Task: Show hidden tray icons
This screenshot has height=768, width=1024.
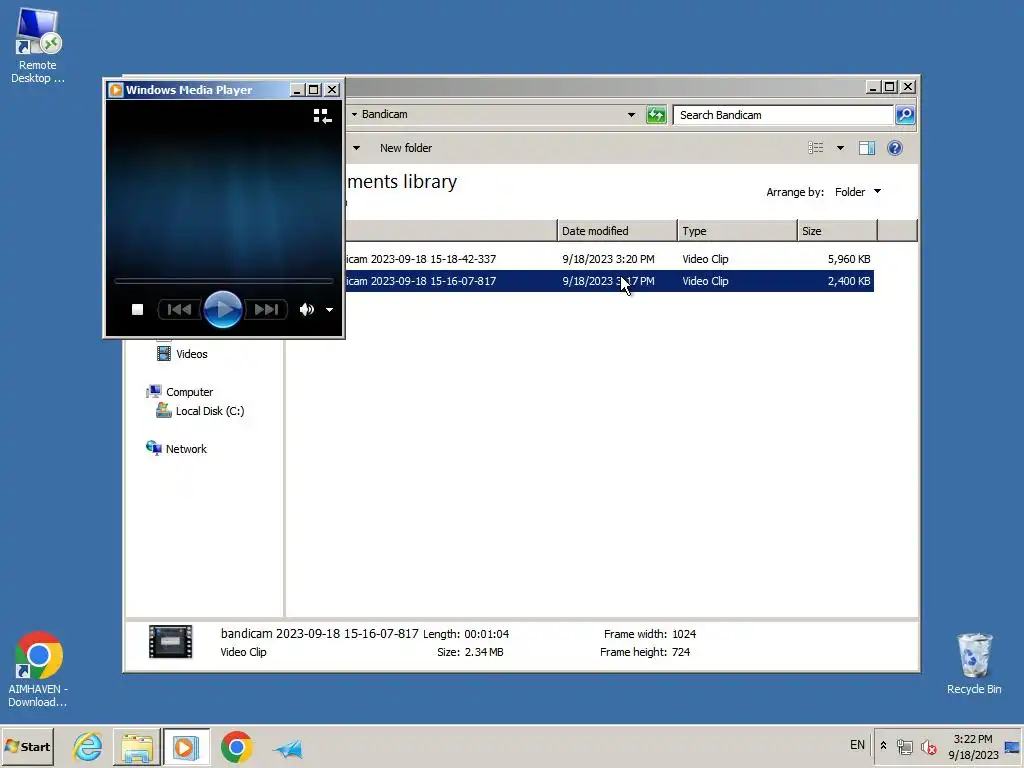Action: 884,745
